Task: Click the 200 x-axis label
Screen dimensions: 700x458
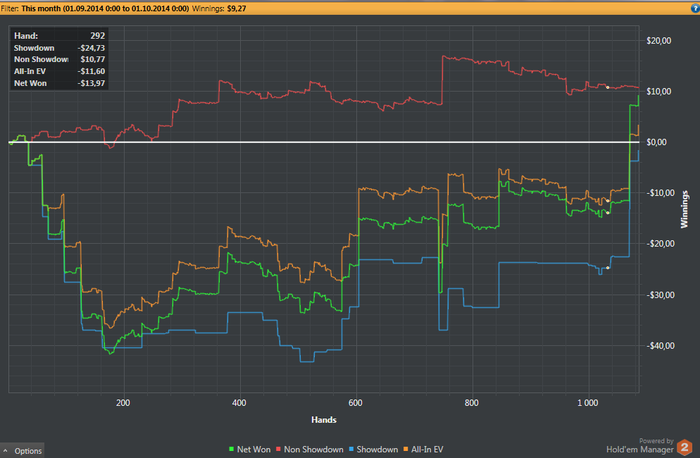Action: pos(123,403)
